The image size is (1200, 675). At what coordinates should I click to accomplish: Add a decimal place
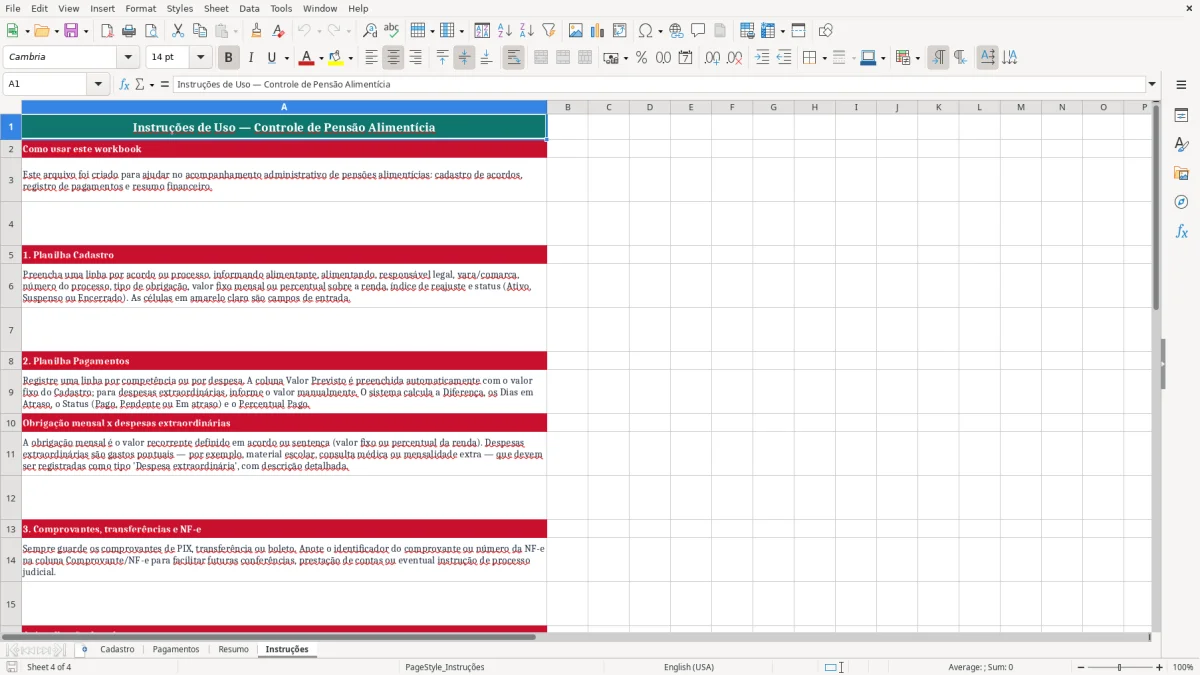tap(712, 58)
